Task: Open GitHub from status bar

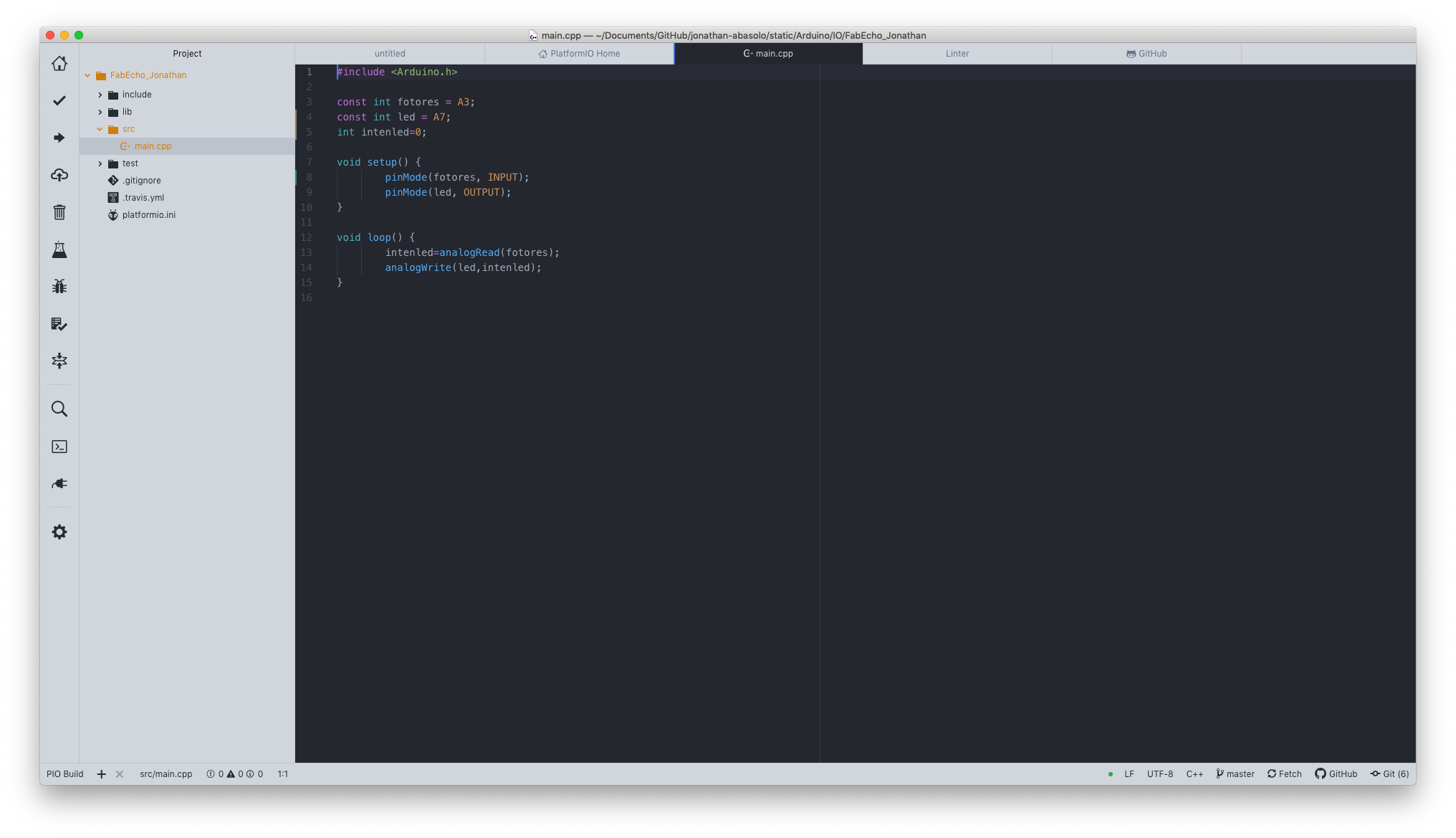Action: tap(1336, 774)
